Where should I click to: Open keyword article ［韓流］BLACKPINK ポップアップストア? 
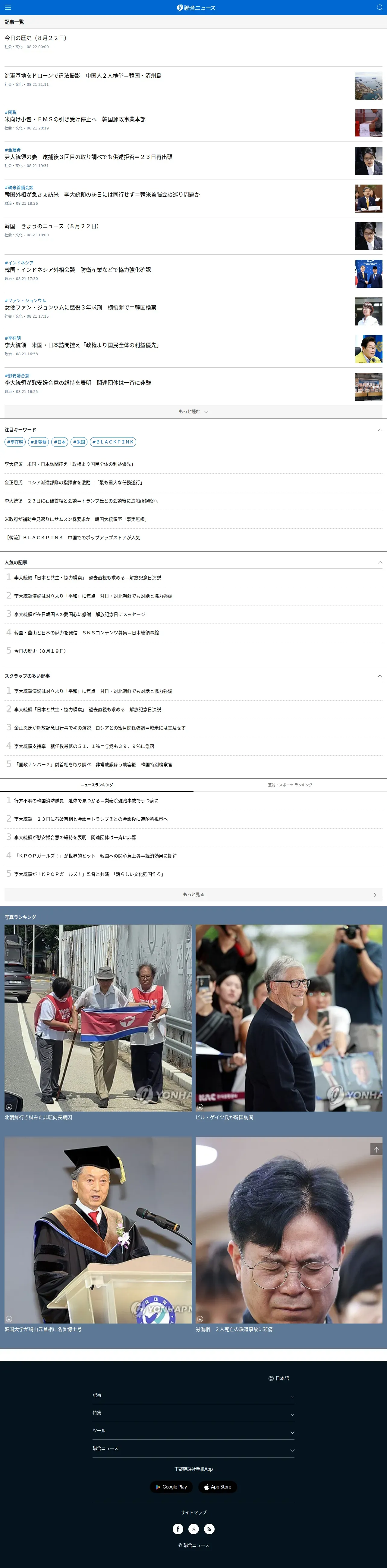[x=73, y=537]
